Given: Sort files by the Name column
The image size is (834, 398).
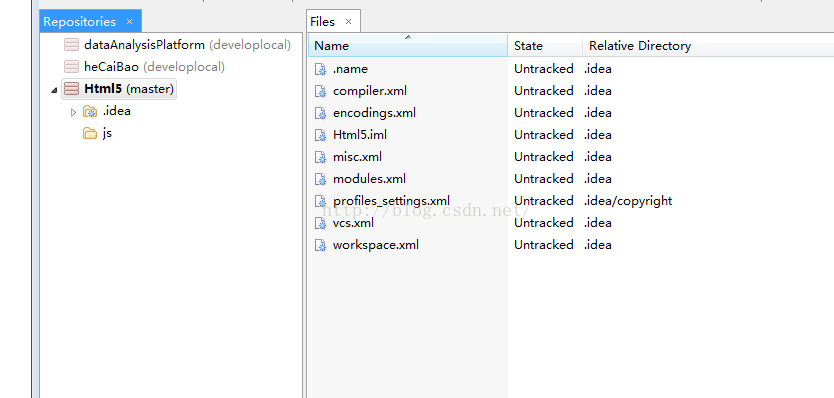Looking at the screenshot, I should pyautogui.click(x=407, y=46).
